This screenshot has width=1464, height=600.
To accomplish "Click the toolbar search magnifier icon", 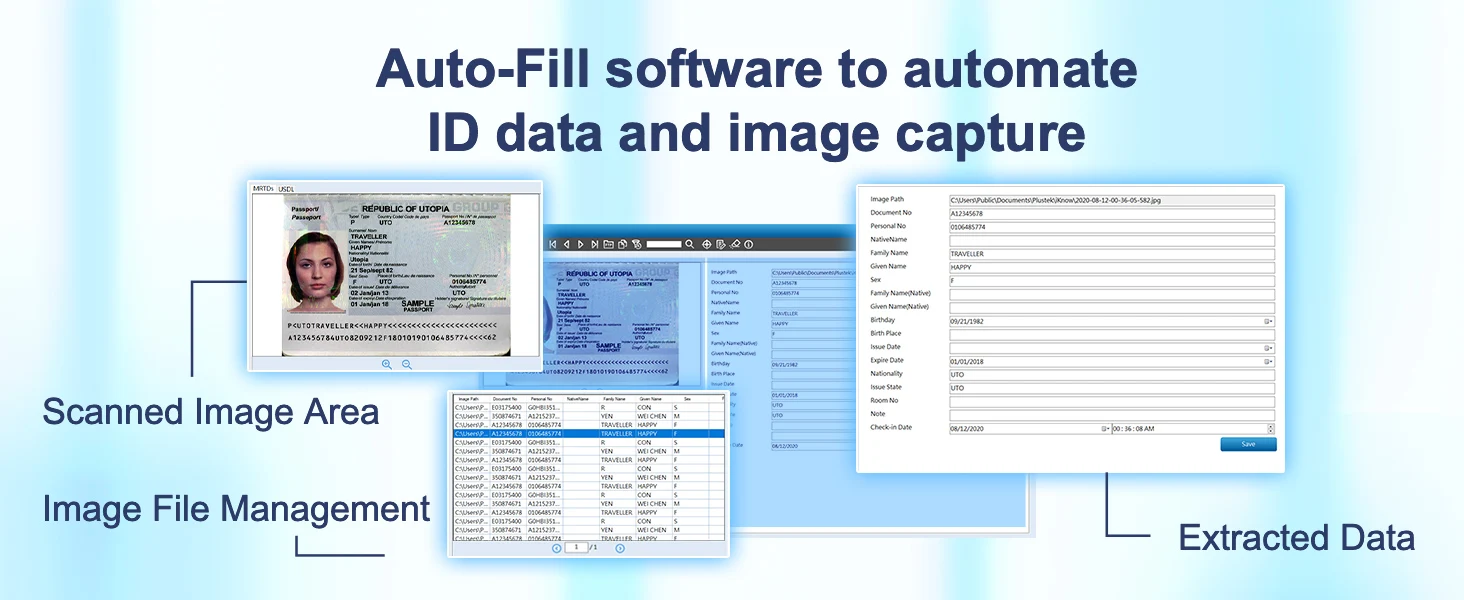I will 689,244.
